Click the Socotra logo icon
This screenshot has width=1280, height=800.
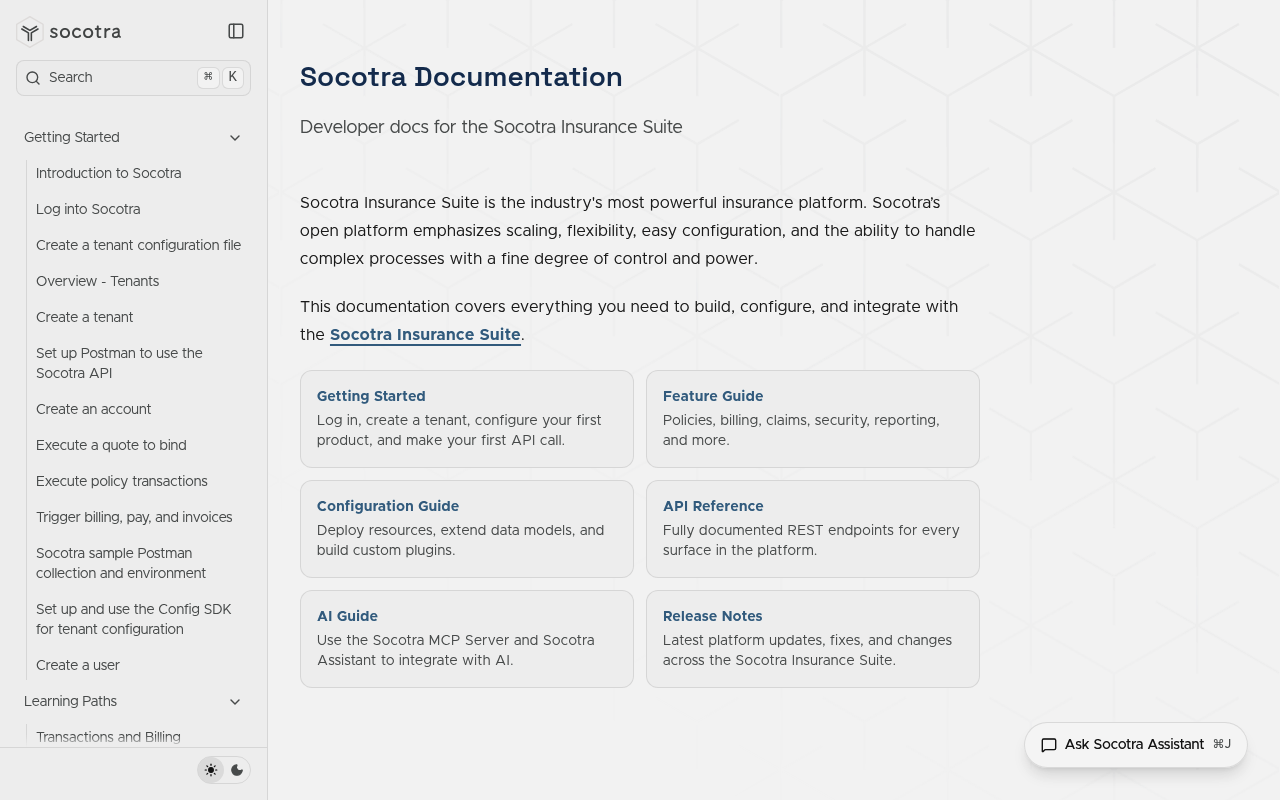tap(30, 32)
